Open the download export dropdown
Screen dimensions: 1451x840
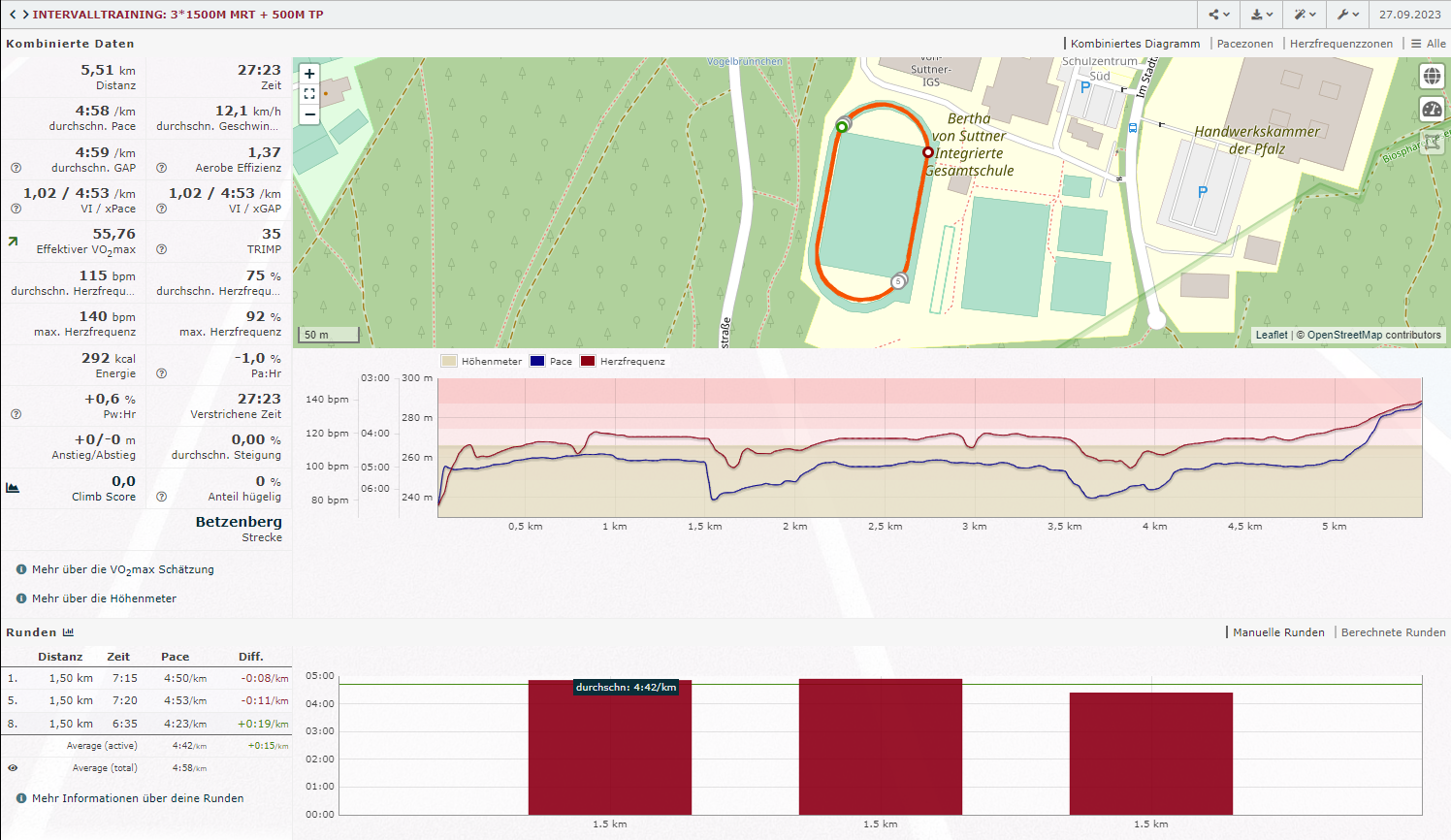[x=1261, y=15]
